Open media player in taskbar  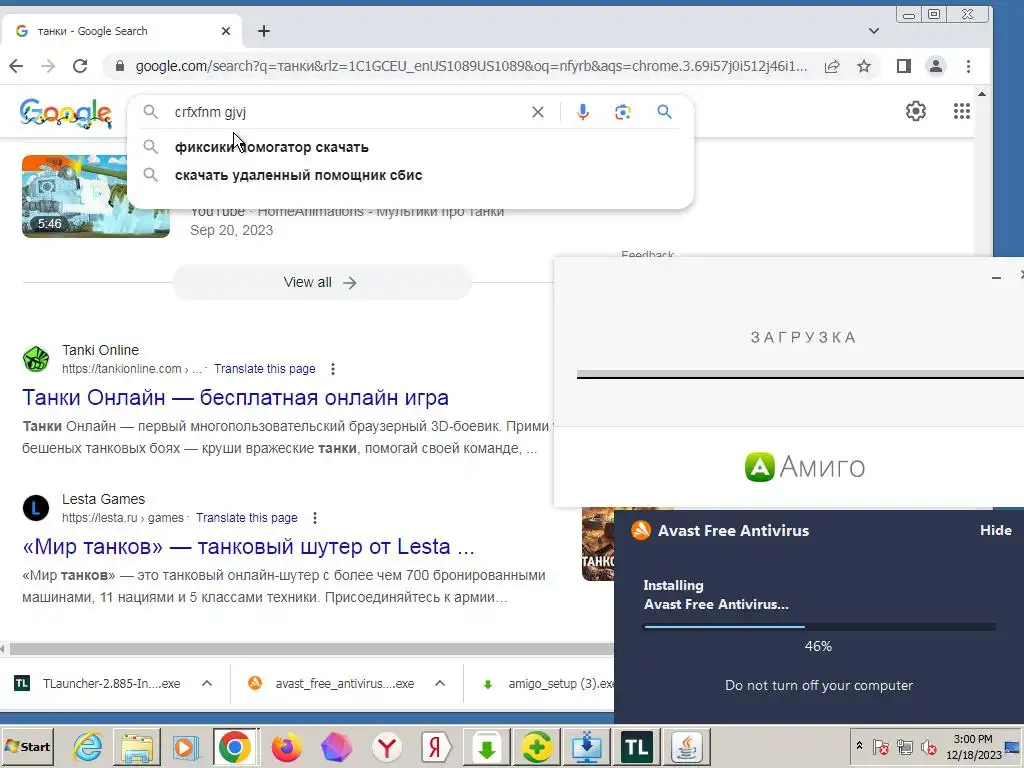[185, 746]
